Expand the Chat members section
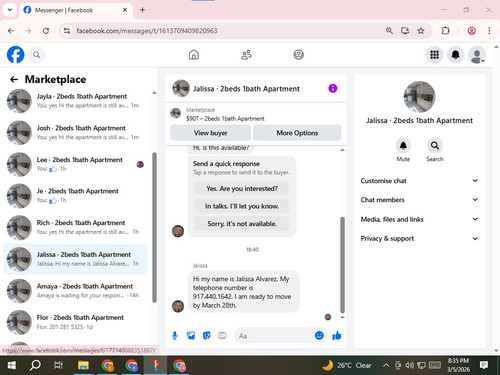 (x=419, y=200)
